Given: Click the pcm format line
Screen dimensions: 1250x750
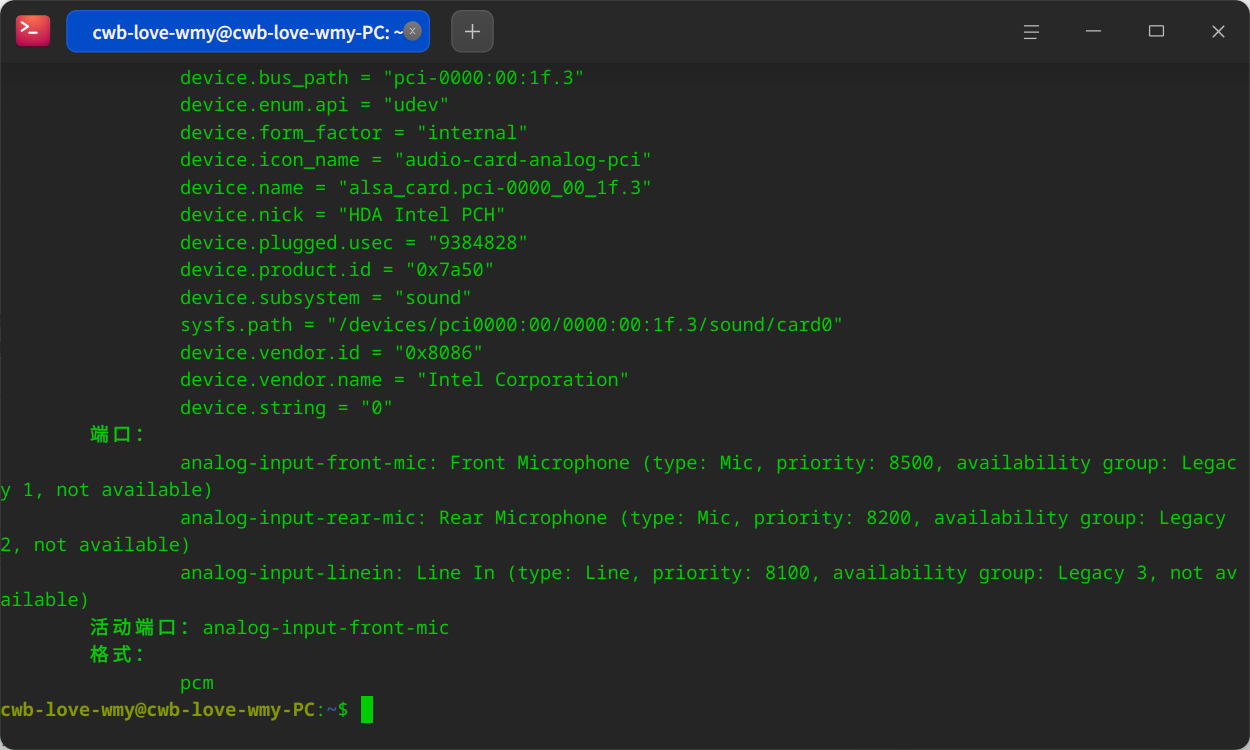Looking at the screenshot, I should [x=197, y=683].
